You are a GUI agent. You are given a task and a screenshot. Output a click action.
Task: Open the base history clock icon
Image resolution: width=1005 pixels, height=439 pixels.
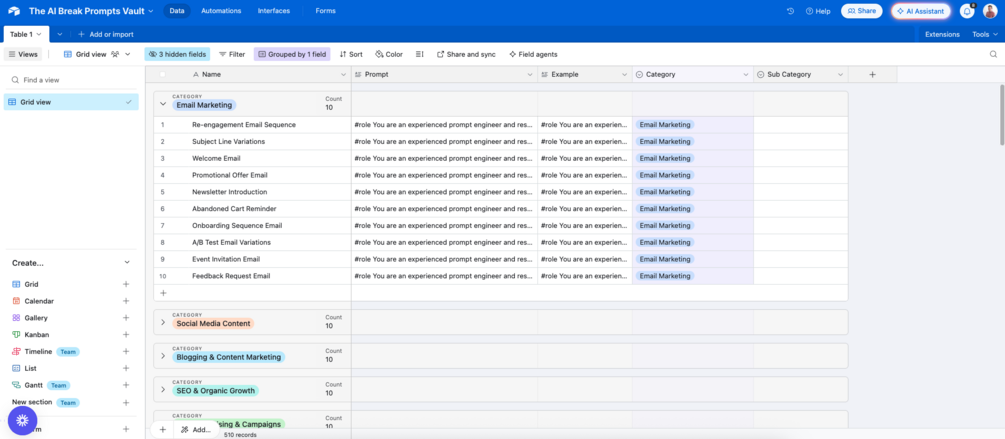coord(790,11)
